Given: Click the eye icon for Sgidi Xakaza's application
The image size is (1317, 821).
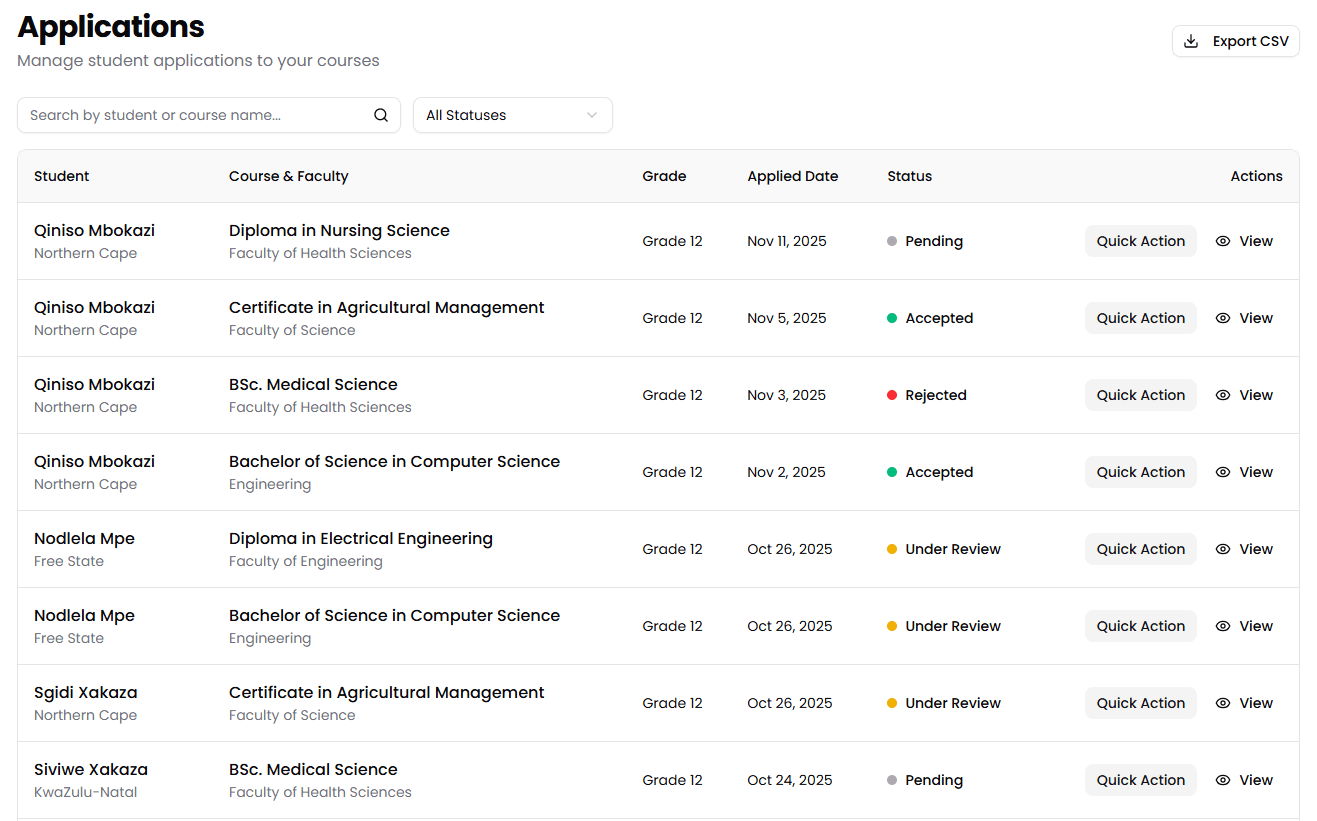Looking at the screenshot, I should tap(1222, 702).
